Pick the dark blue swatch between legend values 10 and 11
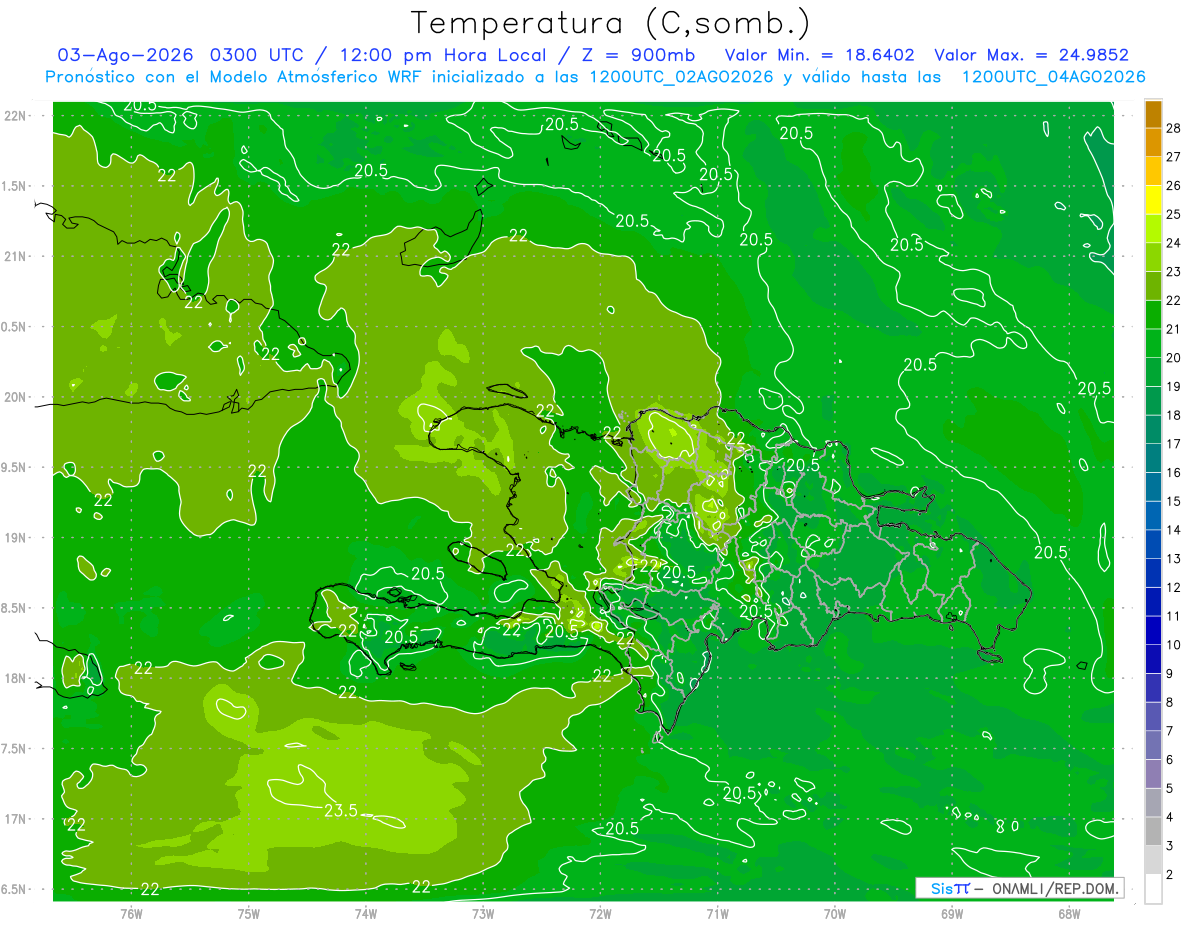This screenshot has width=1200, height=927. tap(1153, 631)
